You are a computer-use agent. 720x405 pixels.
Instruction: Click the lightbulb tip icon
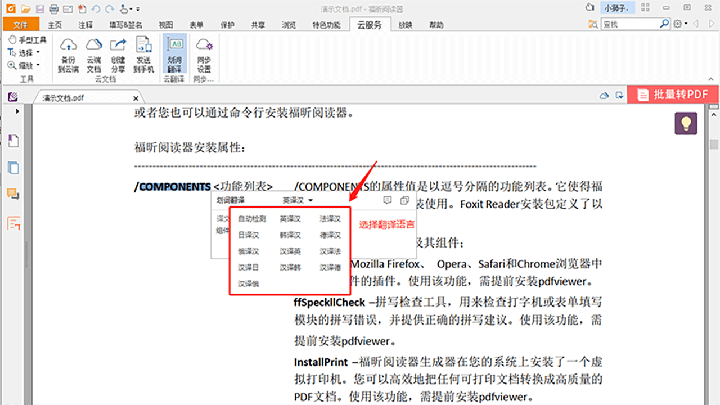(686, 123)
